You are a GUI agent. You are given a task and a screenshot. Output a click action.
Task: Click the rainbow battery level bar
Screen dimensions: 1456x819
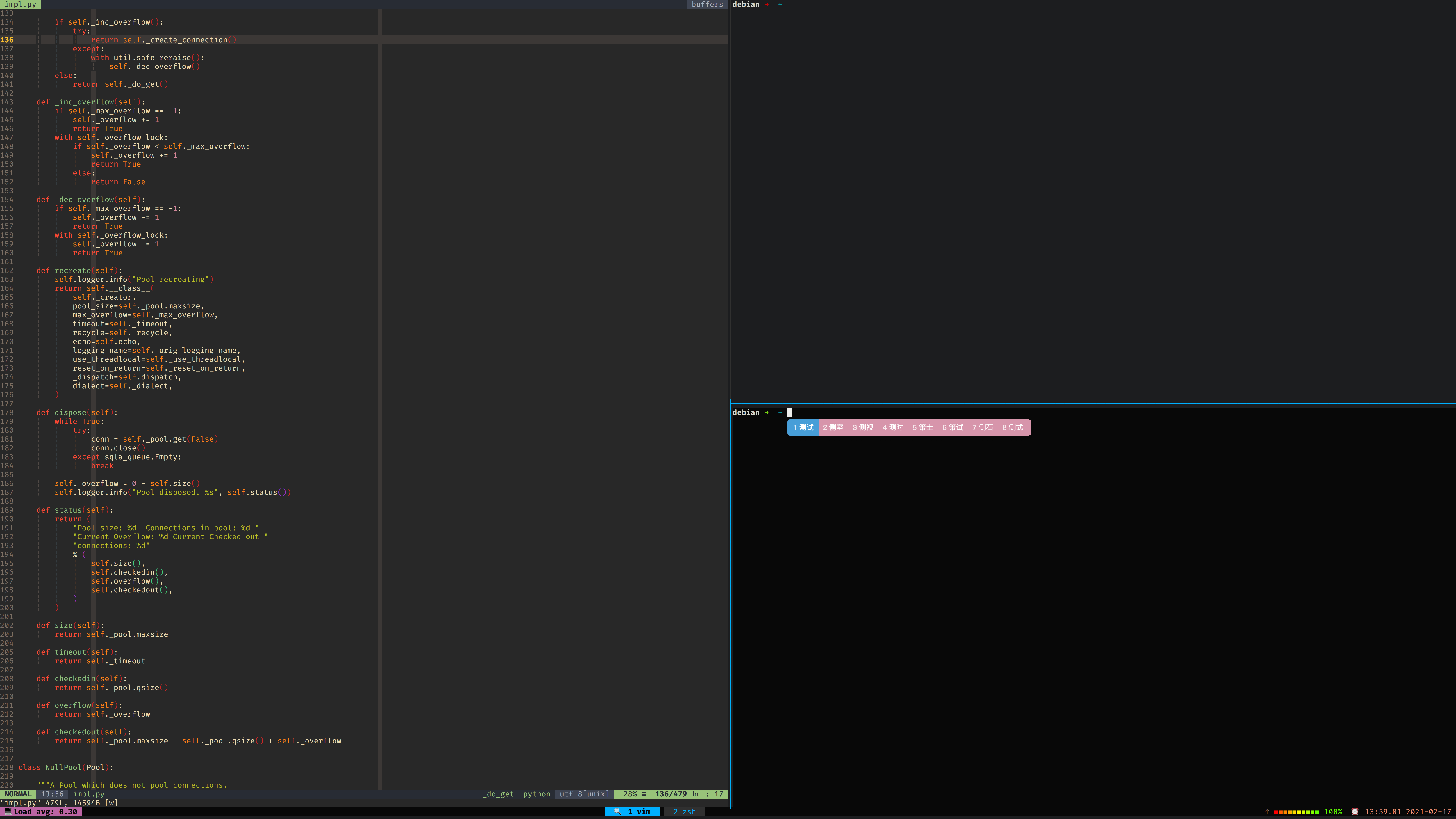1296,812
